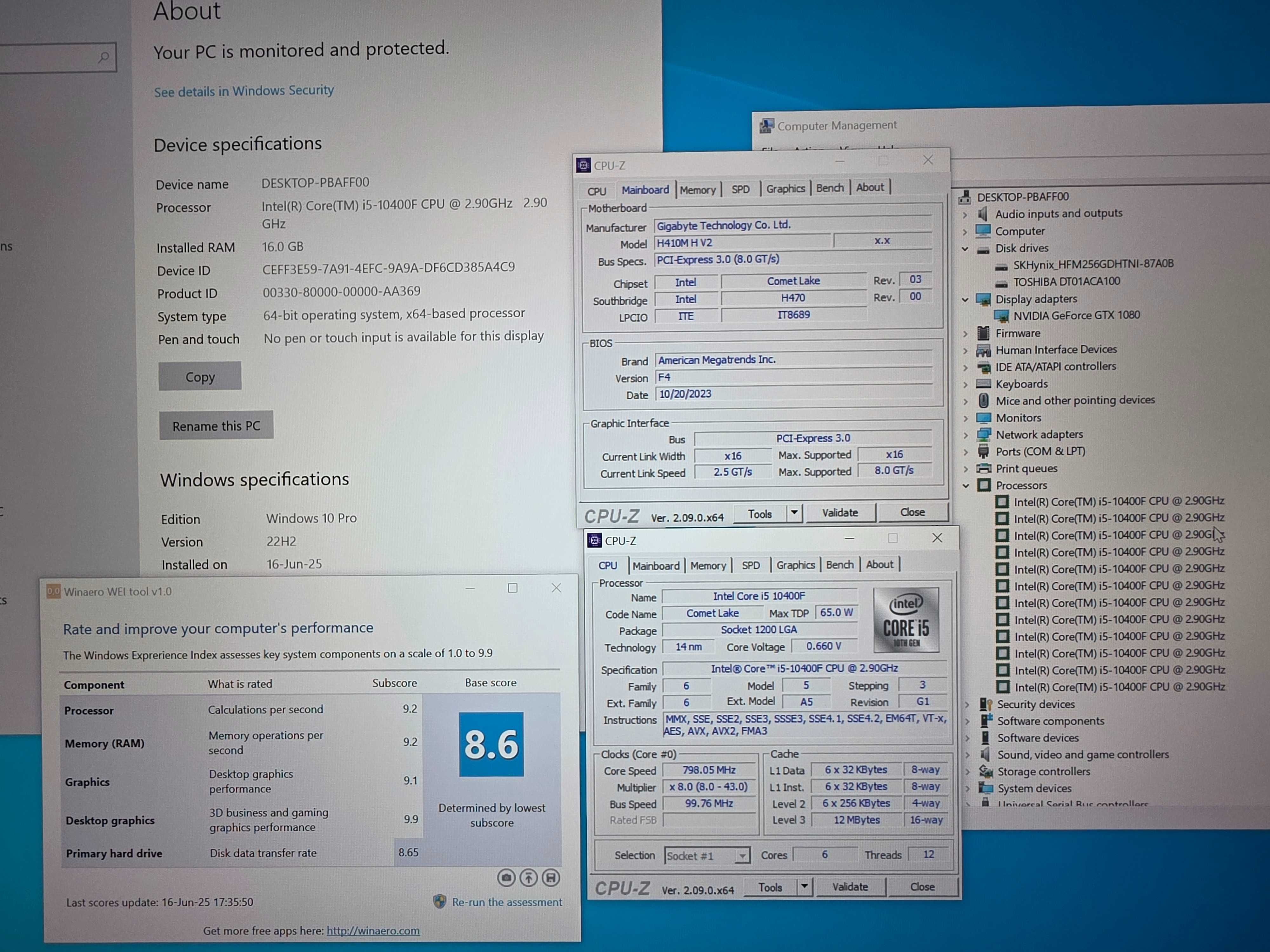Expand the Computer node in device tree
Viewport: 1270px width, 952px height.
point(965,232)
